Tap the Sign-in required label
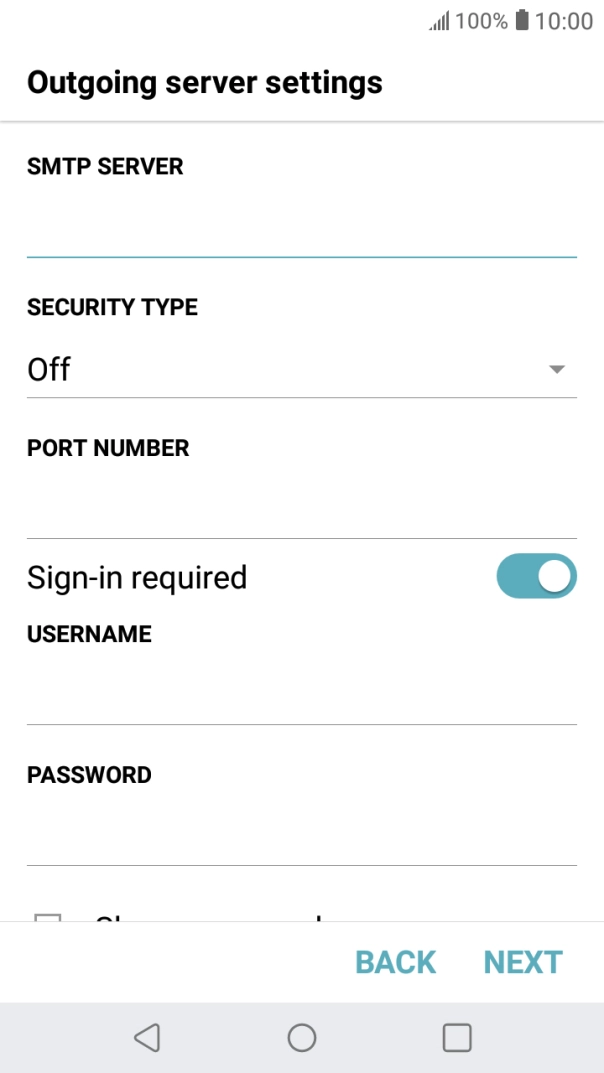 (x=138, y=576)
